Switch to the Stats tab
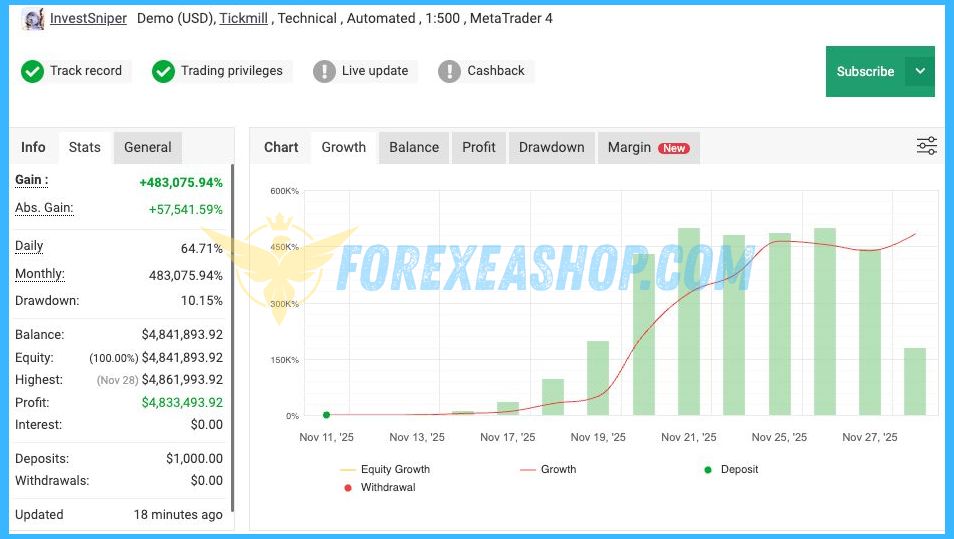This screenshot has width=954, height=539. click(85, 147)
